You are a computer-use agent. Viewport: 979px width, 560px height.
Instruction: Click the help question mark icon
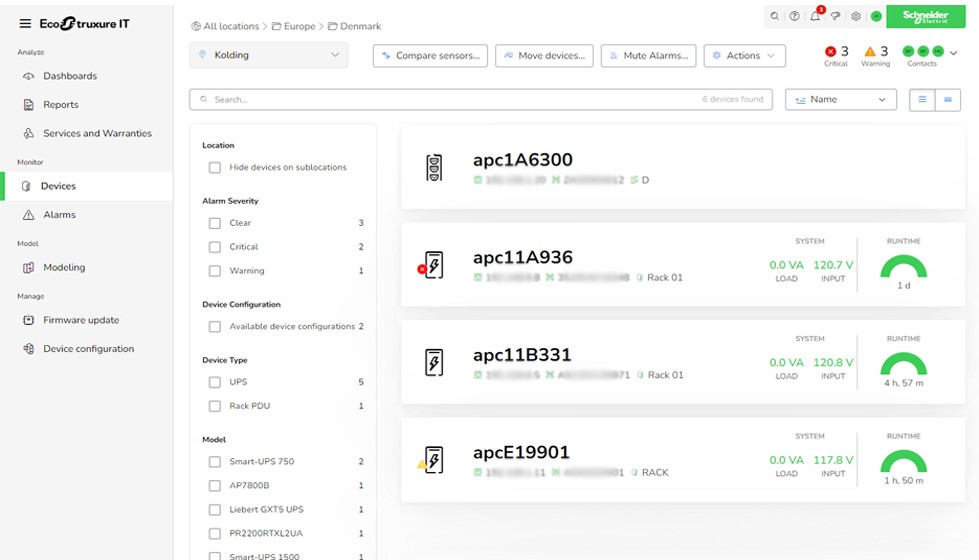(x=794, y=16)
